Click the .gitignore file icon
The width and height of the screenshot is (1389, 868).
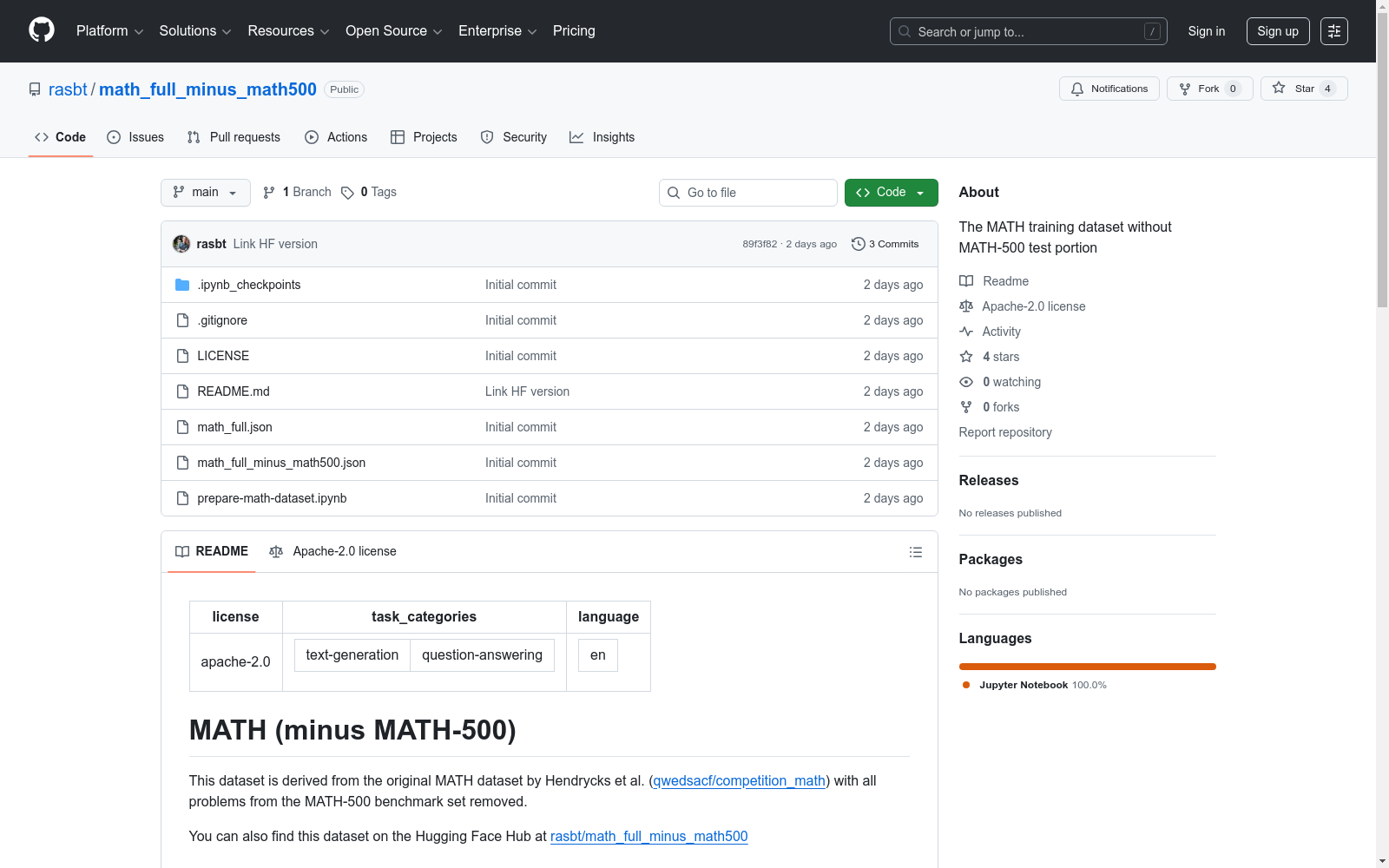182,320
